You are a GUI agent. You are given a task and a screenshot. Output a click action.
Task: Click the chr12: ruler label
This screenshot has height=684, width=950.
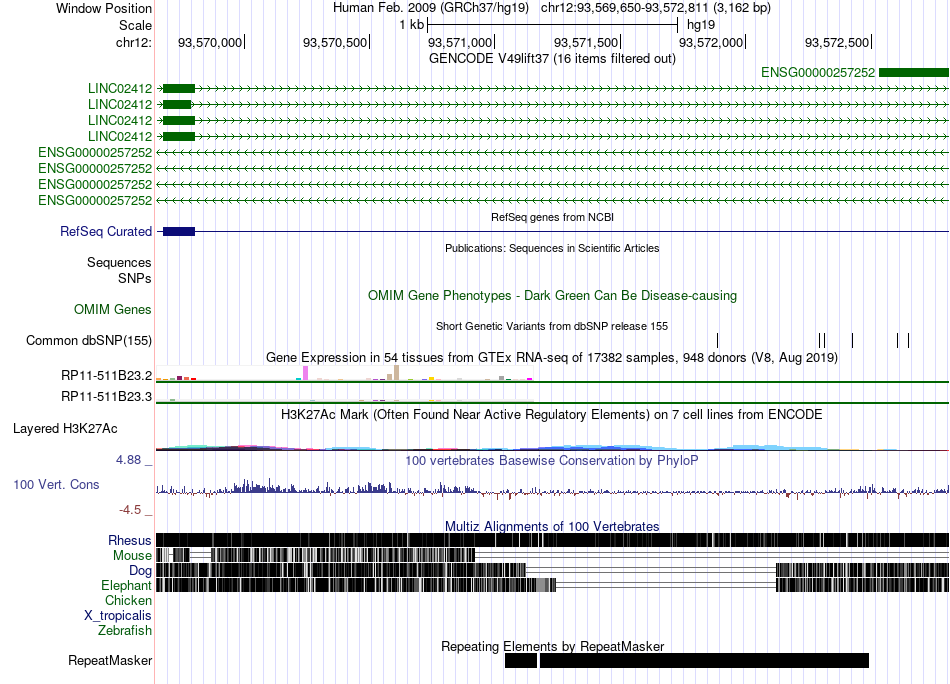[134, 42]
